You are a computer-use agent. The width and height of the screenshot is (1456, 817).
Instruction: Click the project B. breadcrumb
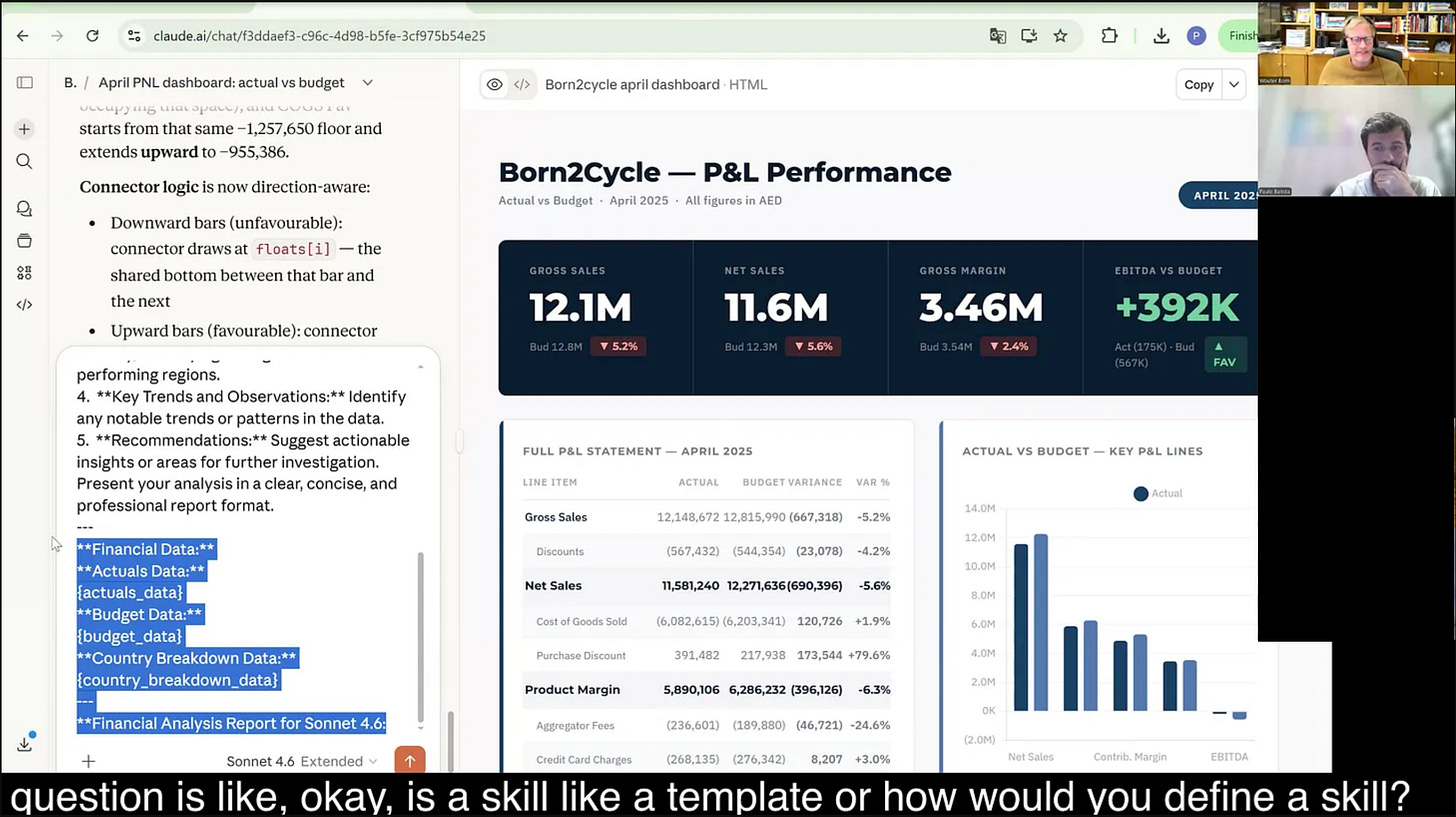(x=70, y=83)
